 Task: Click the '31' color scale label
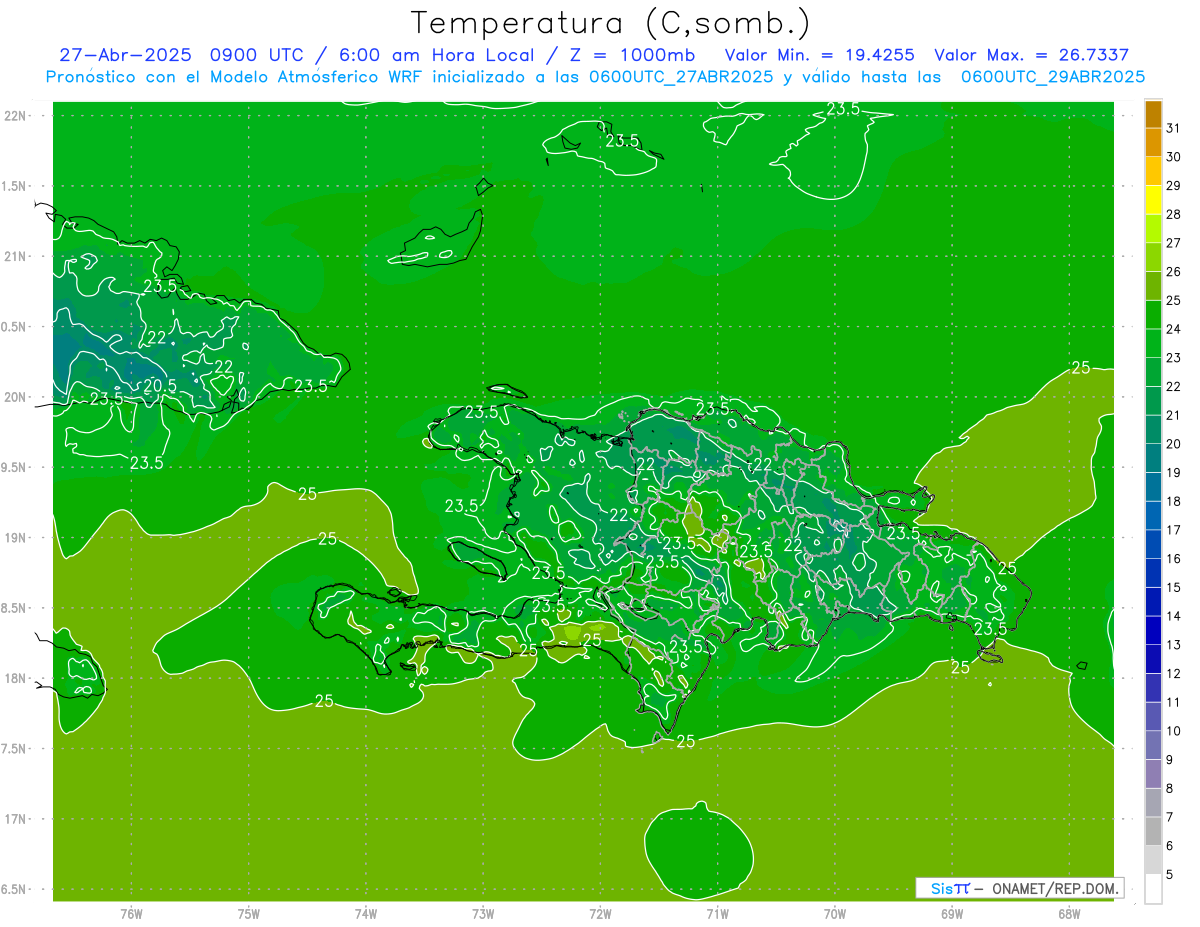[1174, 127]
